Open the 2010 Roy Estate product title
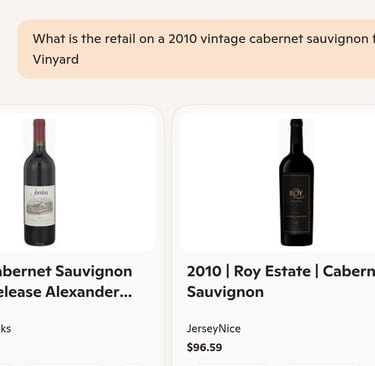This screenshot has height=366, width=375. (x=281, y=281)
